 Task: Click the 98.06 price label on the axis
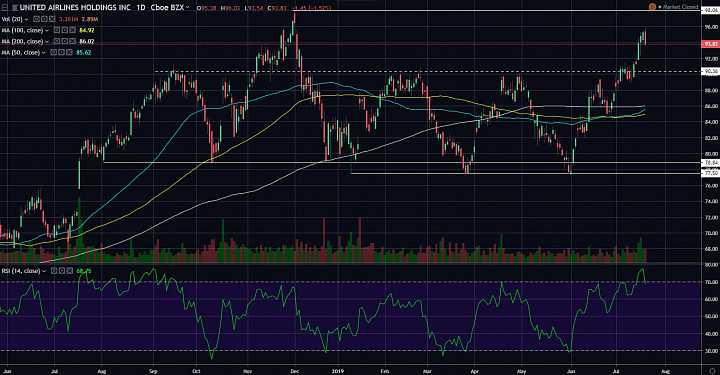coord(711,10)
